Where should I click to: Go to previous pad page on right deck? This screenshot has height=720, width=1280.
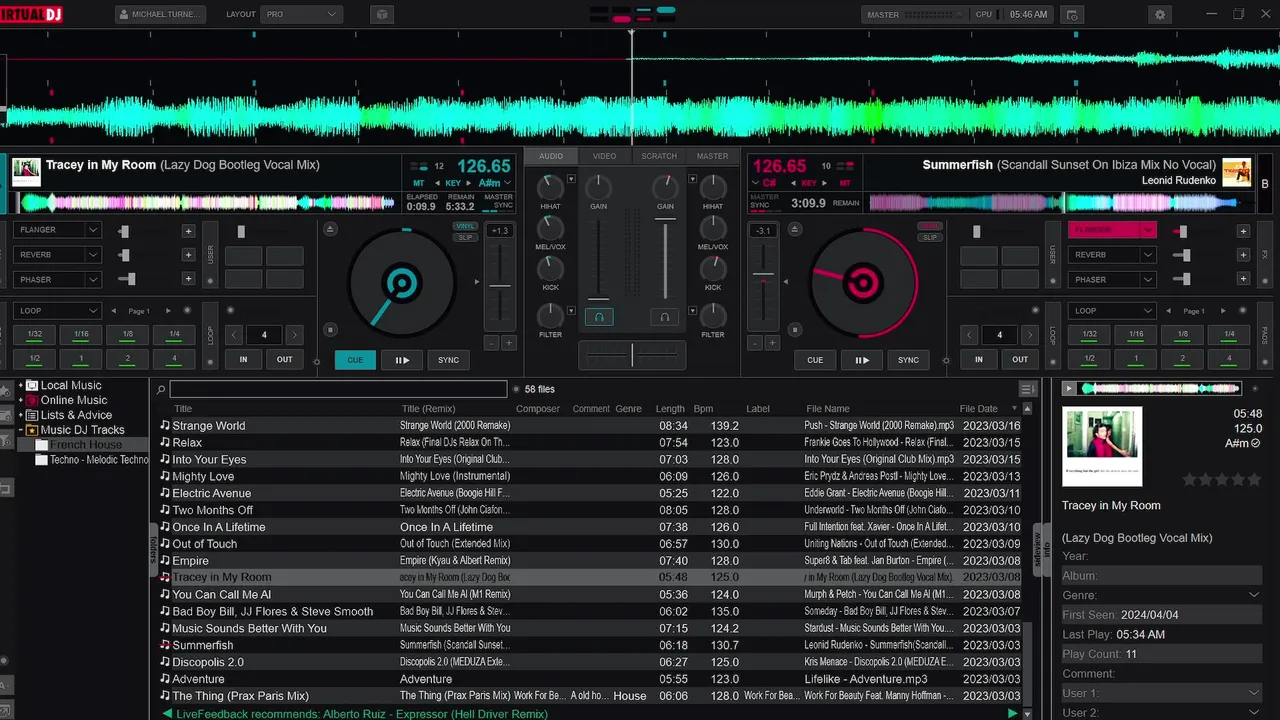1168,311
